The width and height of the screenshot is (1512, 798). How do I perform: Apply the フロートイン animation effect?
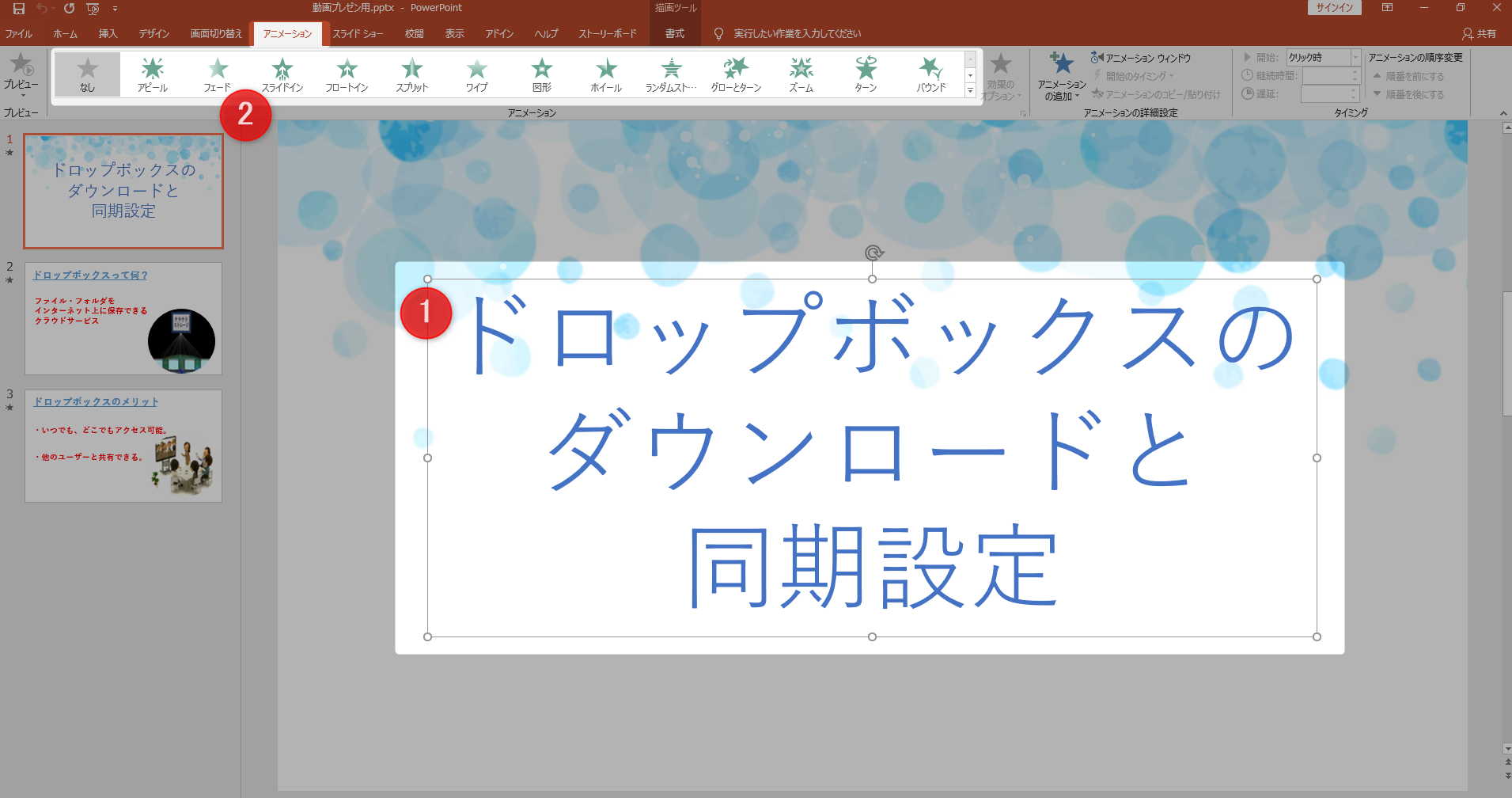[x=347, y=74]
